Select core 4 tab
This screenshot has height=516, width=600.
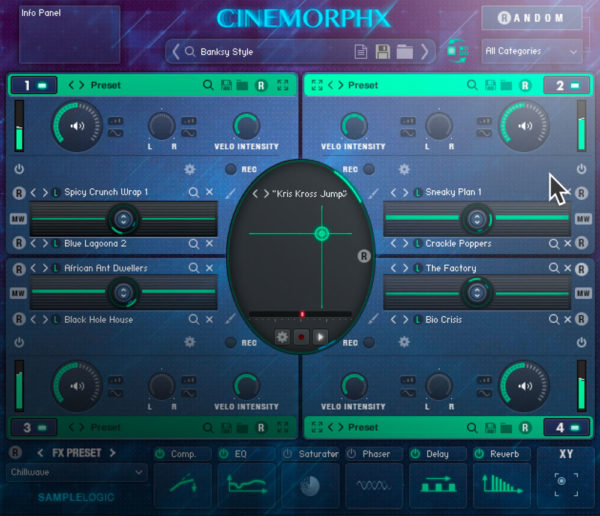[567, 427]
